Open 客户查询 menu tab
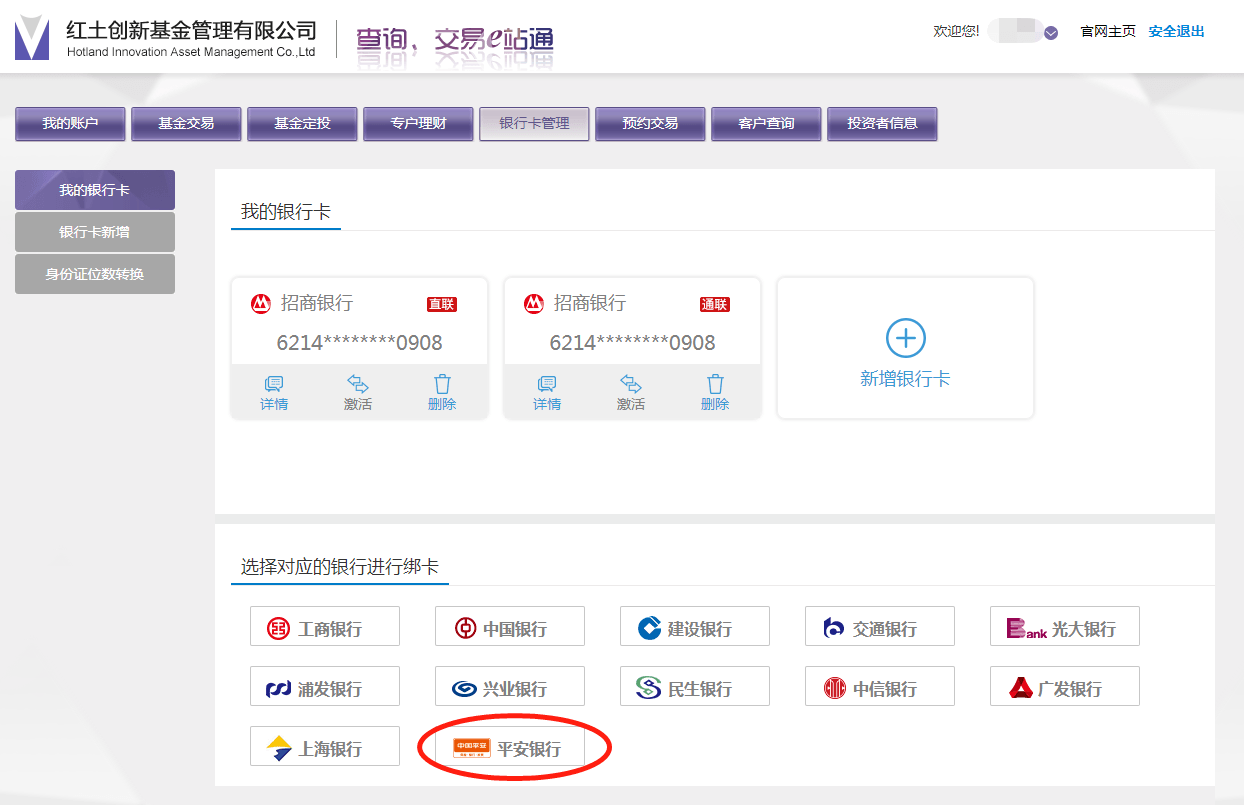 (x=766, y=124)
